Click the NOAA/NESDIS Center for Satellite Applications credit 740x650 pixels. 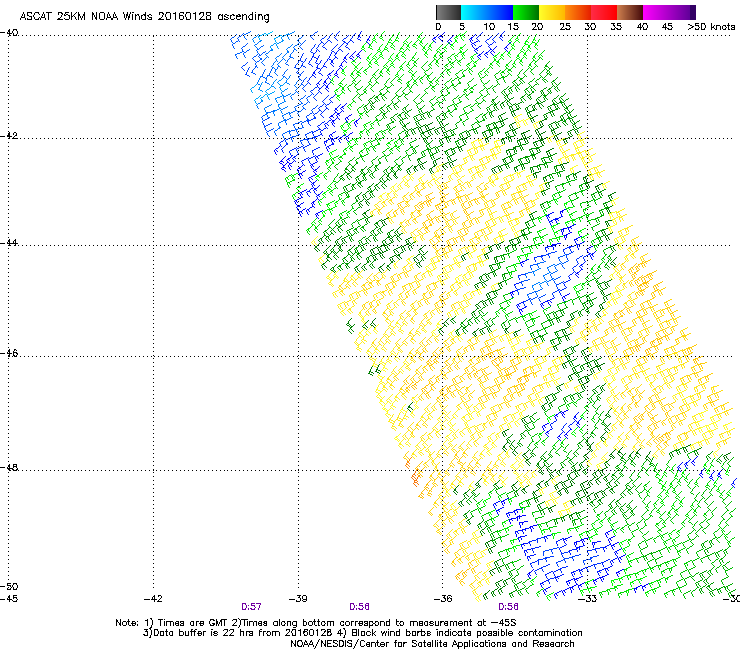pos(432,644)
